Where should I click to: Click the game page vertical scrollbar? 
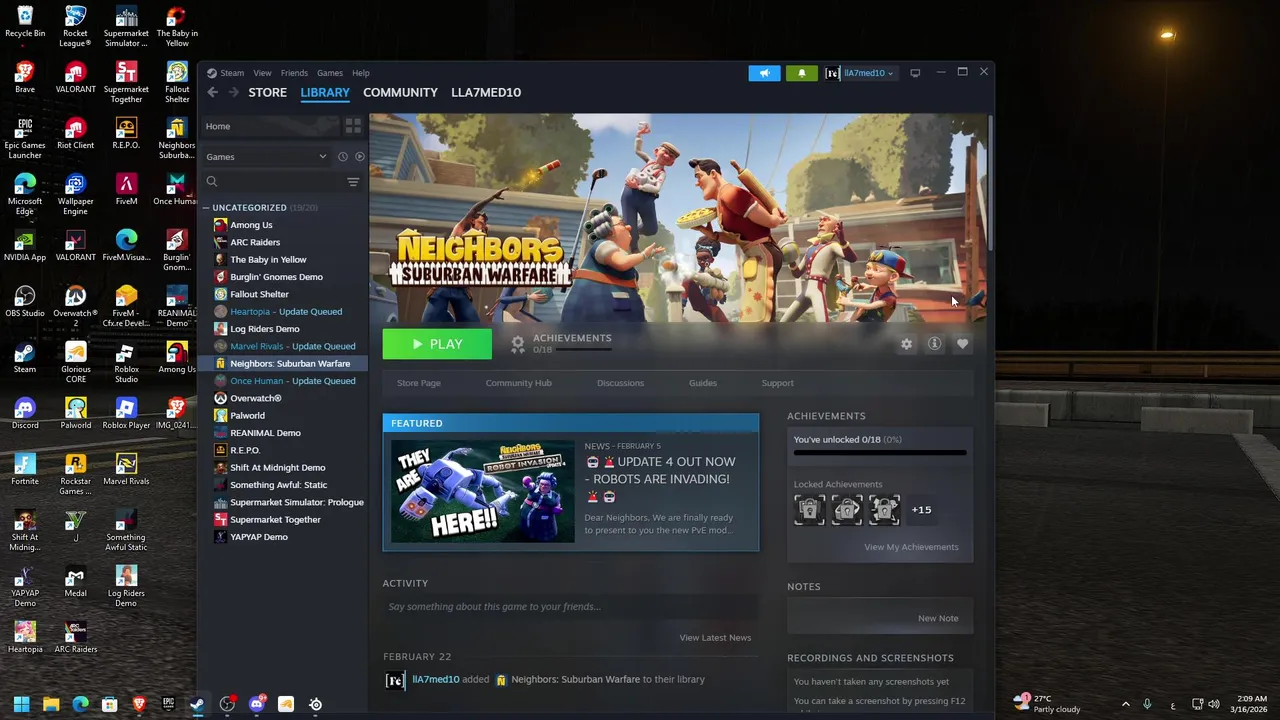click(x=990, y=184)
